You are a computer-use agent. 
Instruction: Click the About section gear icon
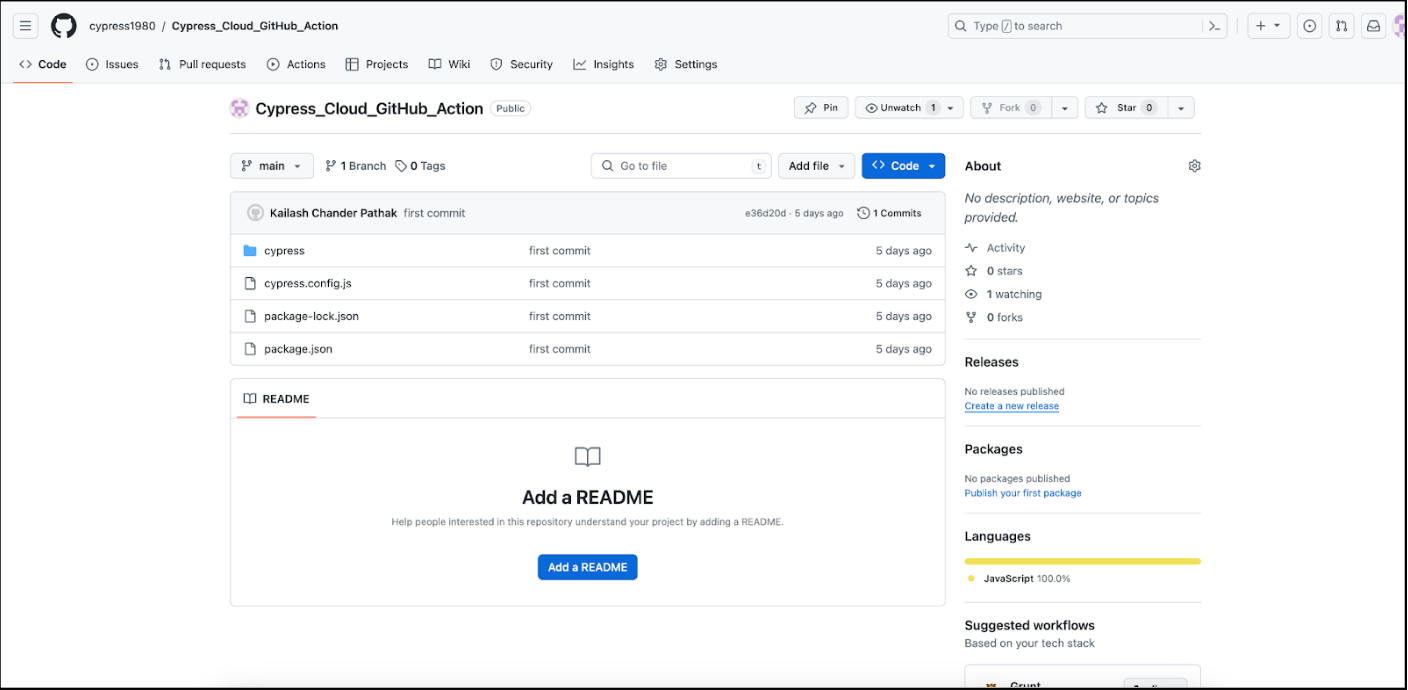click(1194, 166)
